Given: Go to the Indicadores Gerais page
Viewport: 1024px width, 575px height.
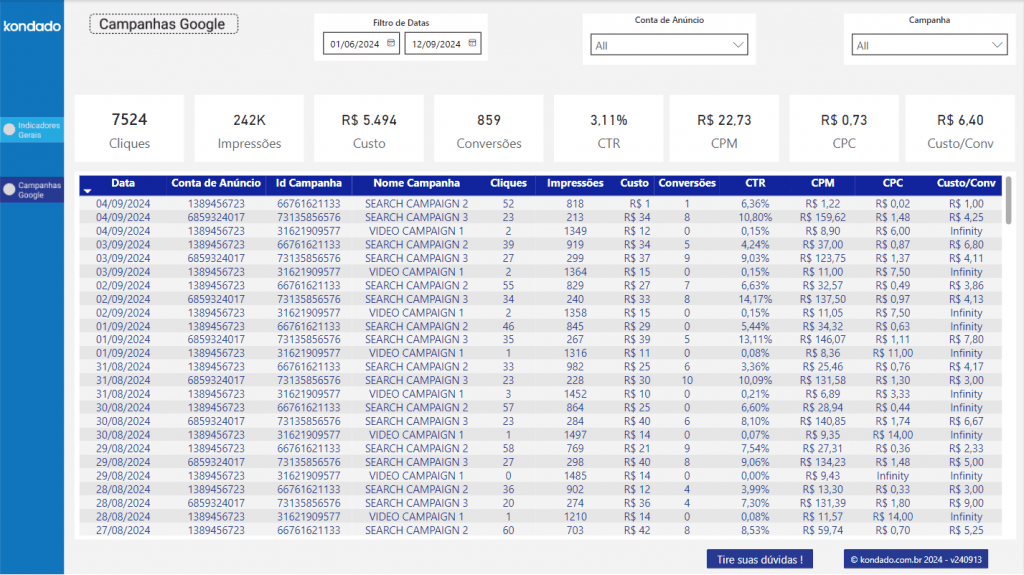Looking at the screenshot, I should 38,129.
